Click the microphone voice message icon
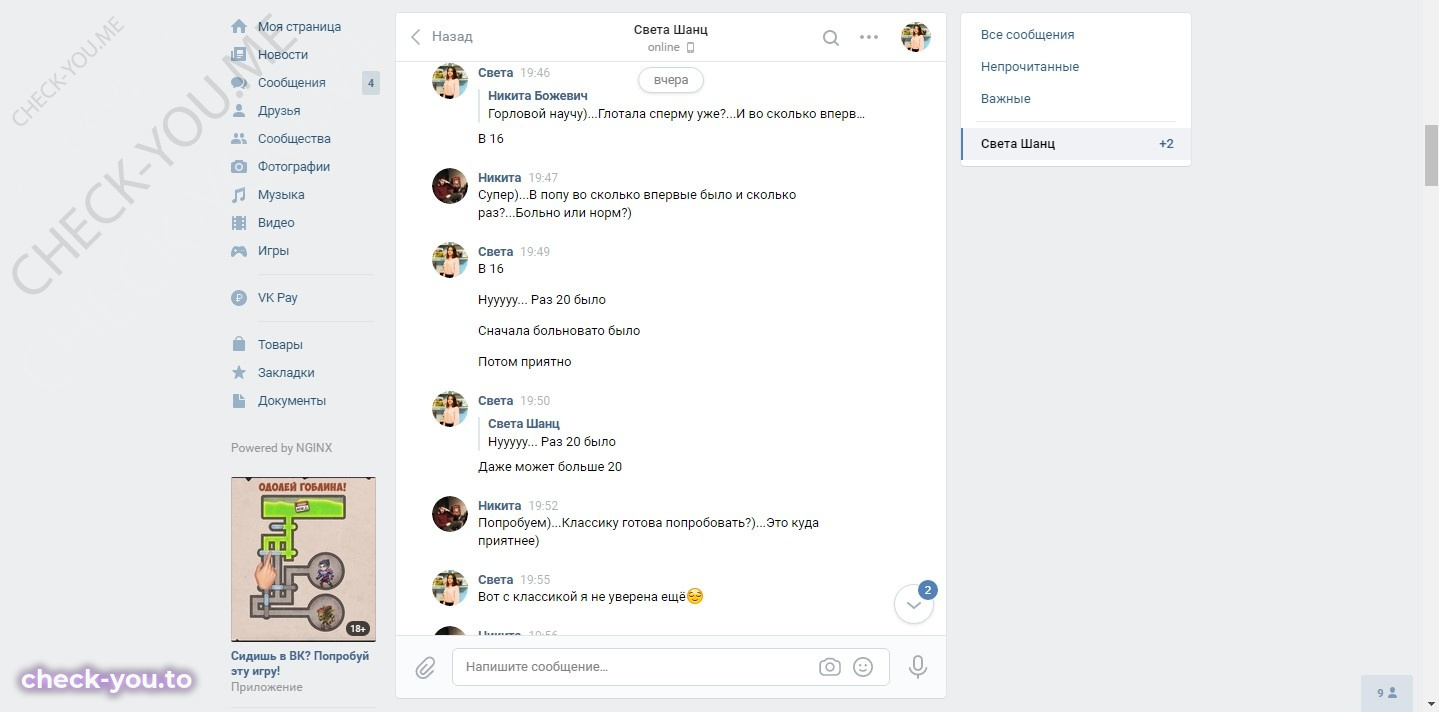 918,667
